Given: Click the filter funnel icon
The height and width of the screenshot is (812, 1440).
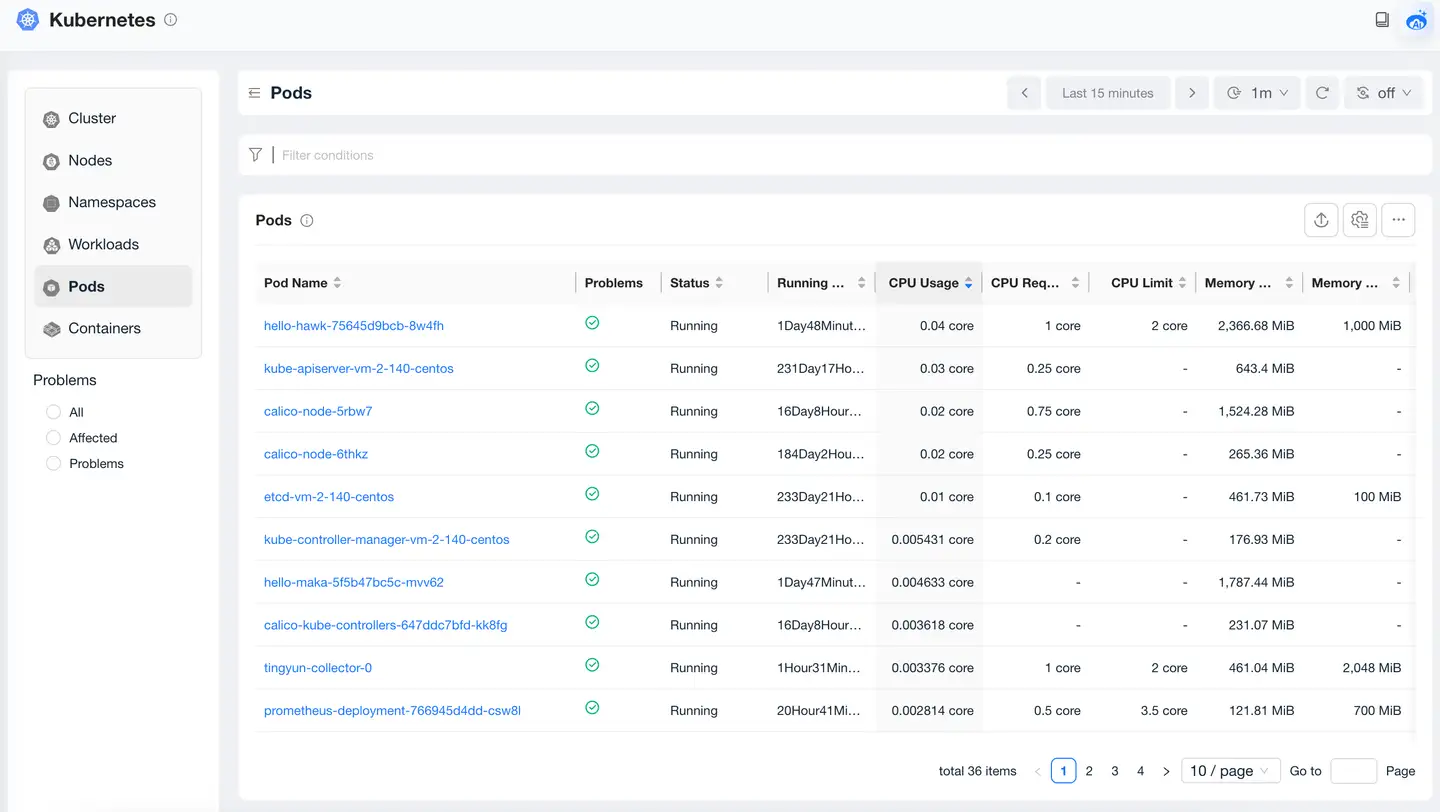Looking at the screenshot, I should 256,155.
